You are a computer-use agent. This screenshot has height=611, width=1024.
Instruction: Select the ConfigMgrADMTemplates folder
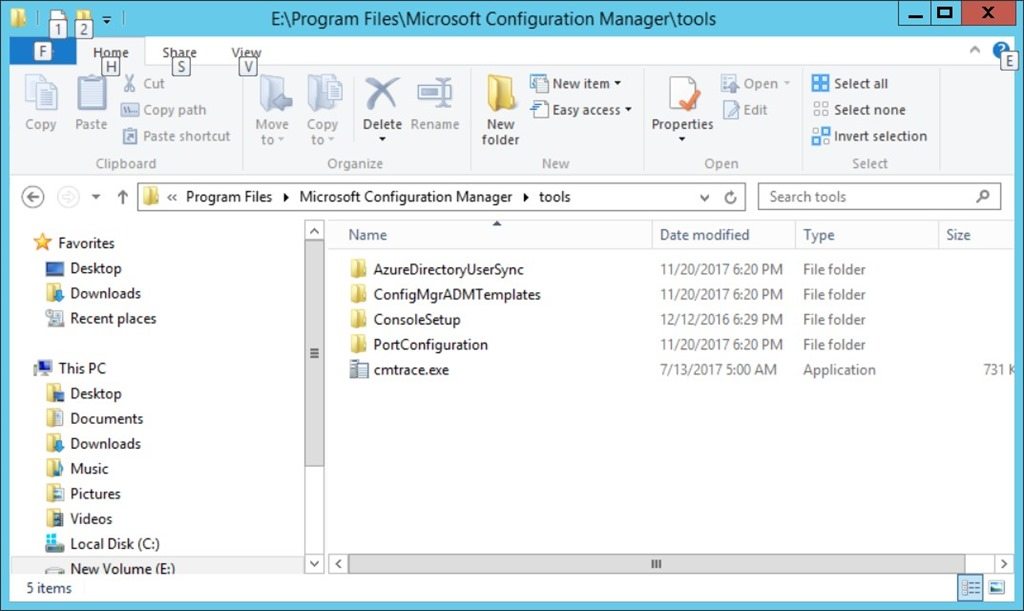456,294
